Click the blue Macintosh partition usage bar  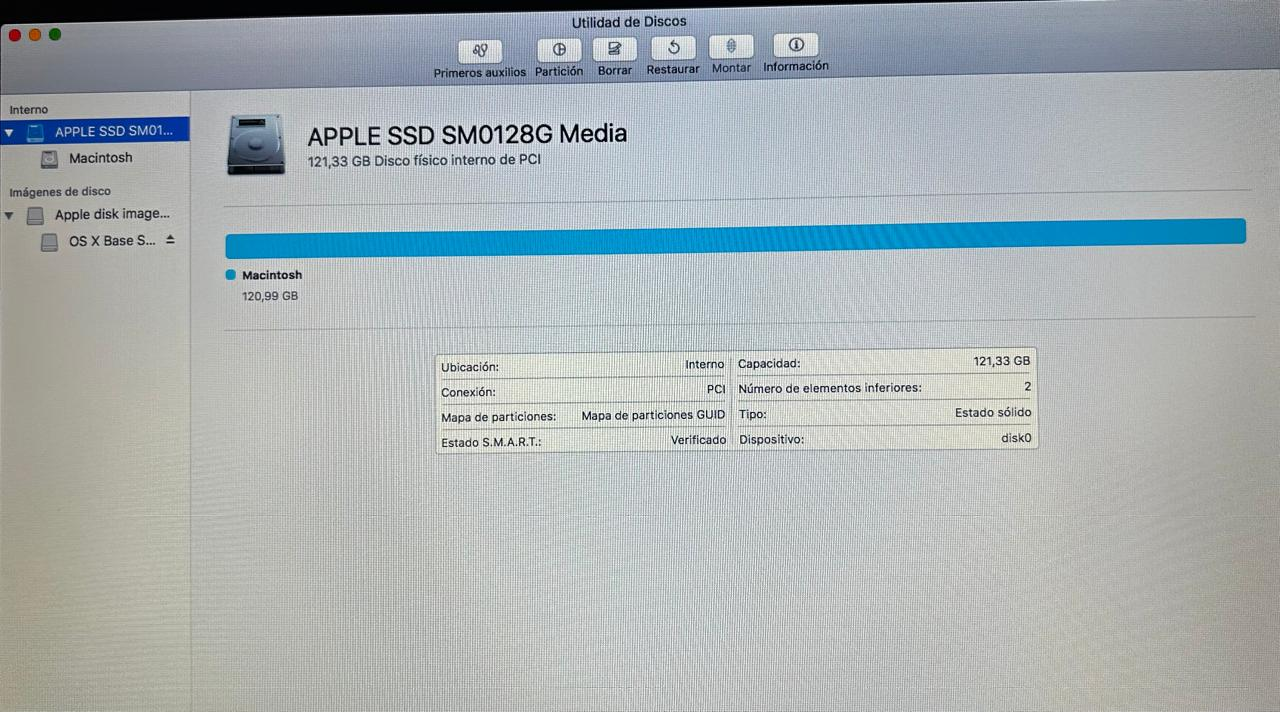[735, 238]
